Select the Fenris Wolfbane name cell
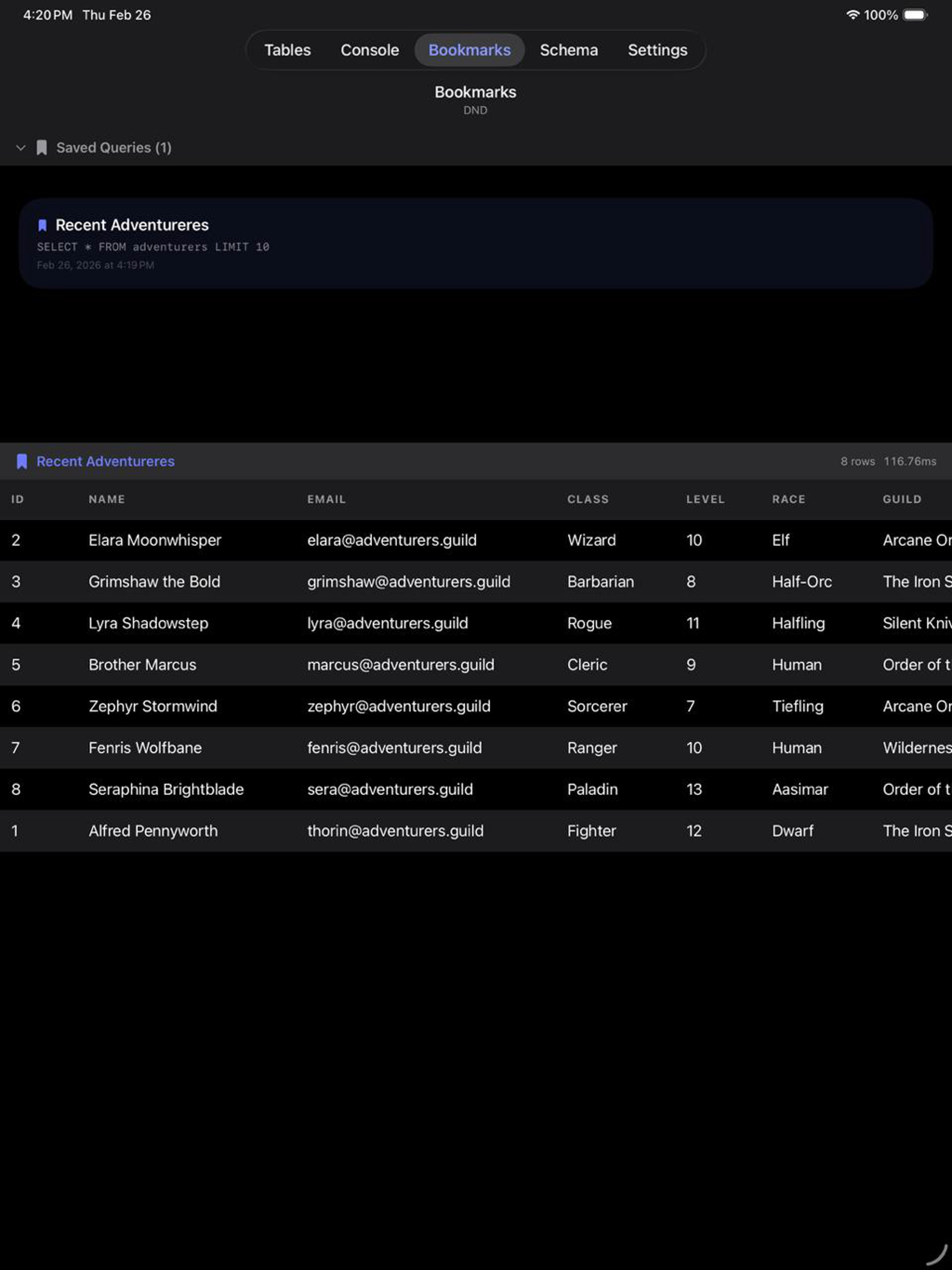The width and height of the screenshot is (952, 1270). pyautogui.click(x=145, y=748)
